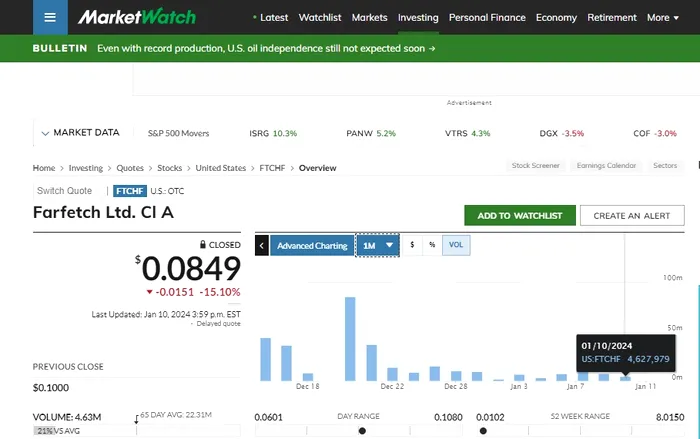The height and width of the screenshot is (439, 700).
Task: Click Add to Watchlist button
Action: (x=520, y=215)
